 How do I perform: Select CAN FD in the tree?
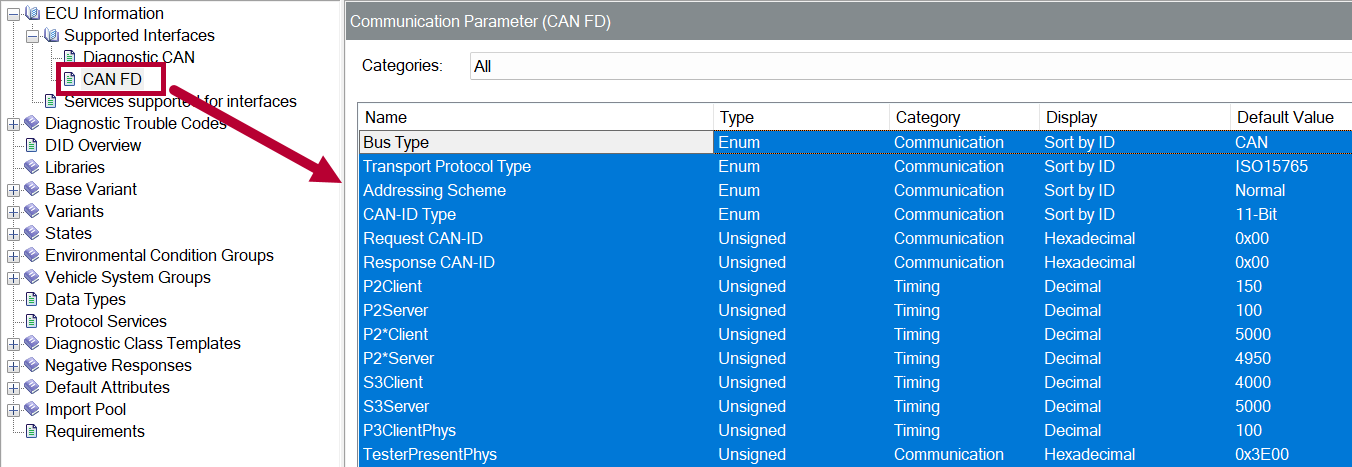112,79
